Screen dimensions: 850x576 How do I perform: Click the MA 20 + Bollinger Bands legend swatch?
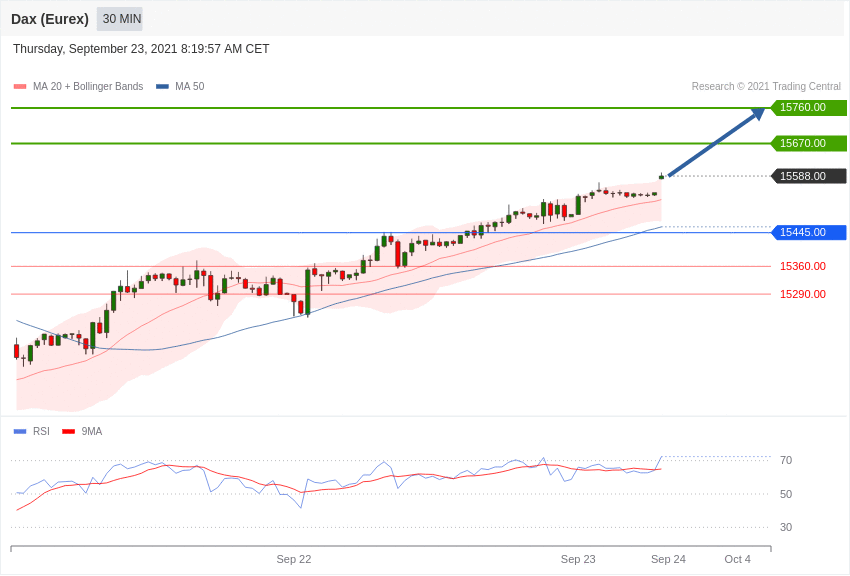[x=20, y=86]
